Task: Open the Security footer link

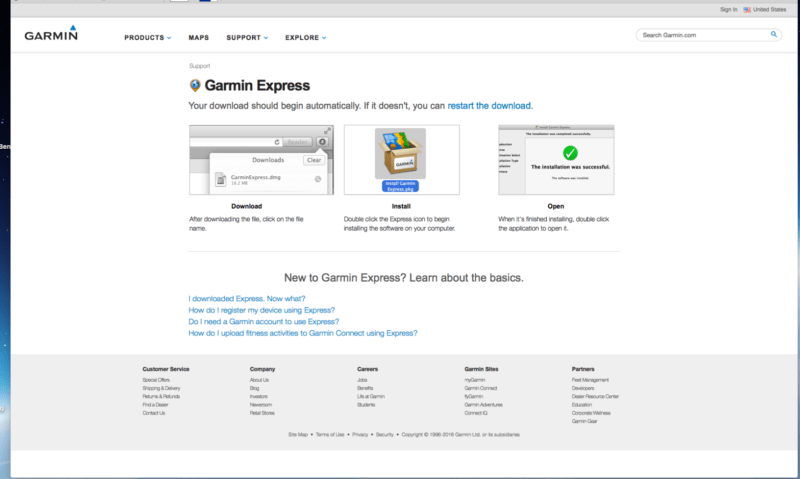Action: coord(385,435)
